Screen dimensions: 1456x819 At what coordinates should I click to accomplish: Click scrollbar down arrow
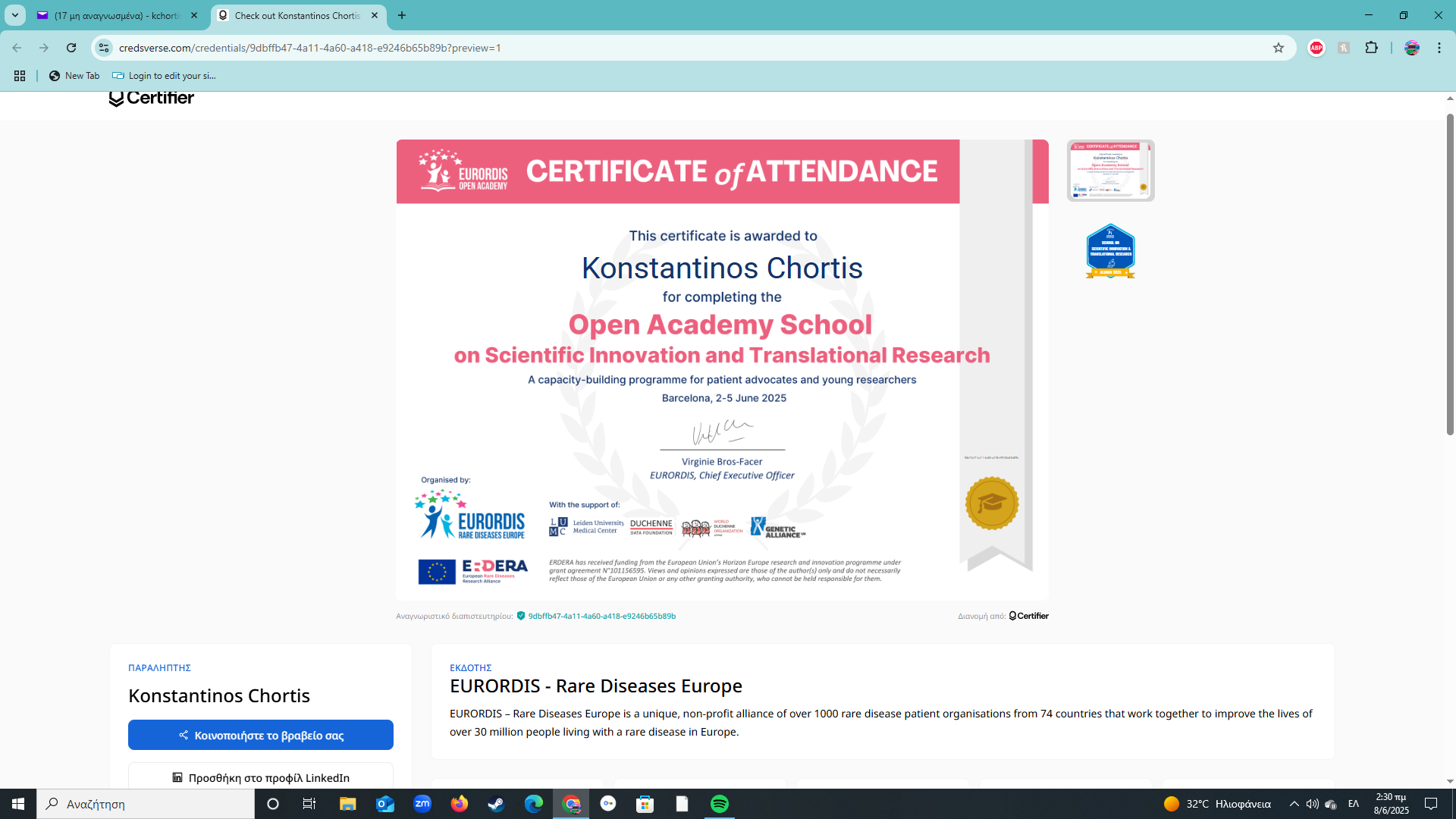1450,781
